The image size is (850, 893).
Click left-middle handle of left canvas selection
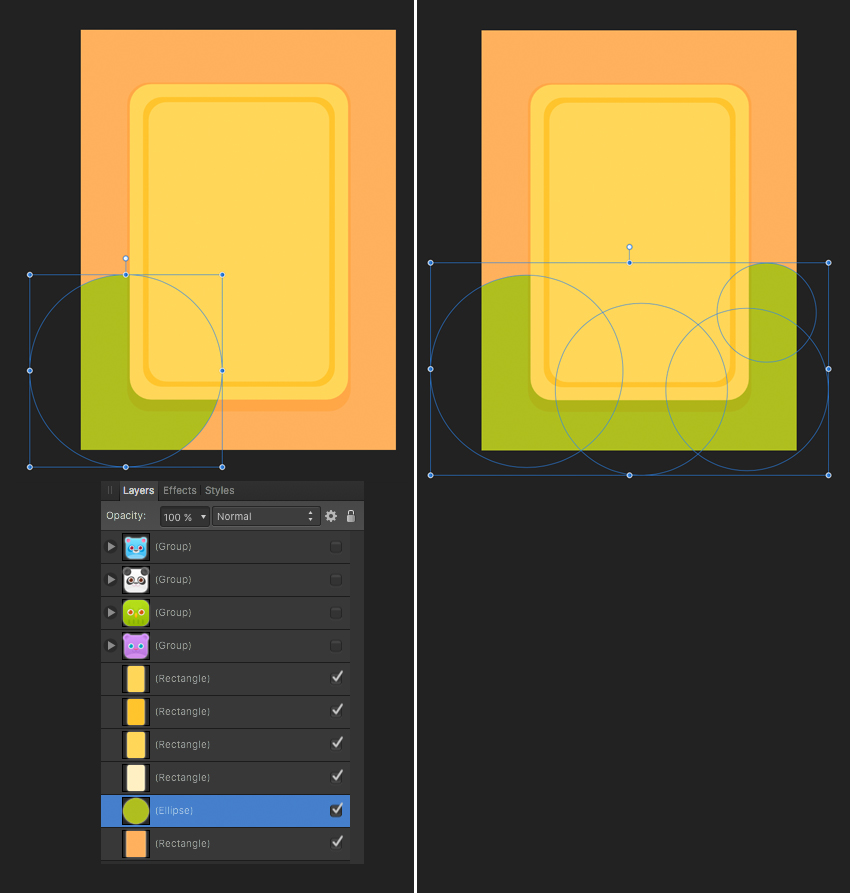tap(30, 371)
